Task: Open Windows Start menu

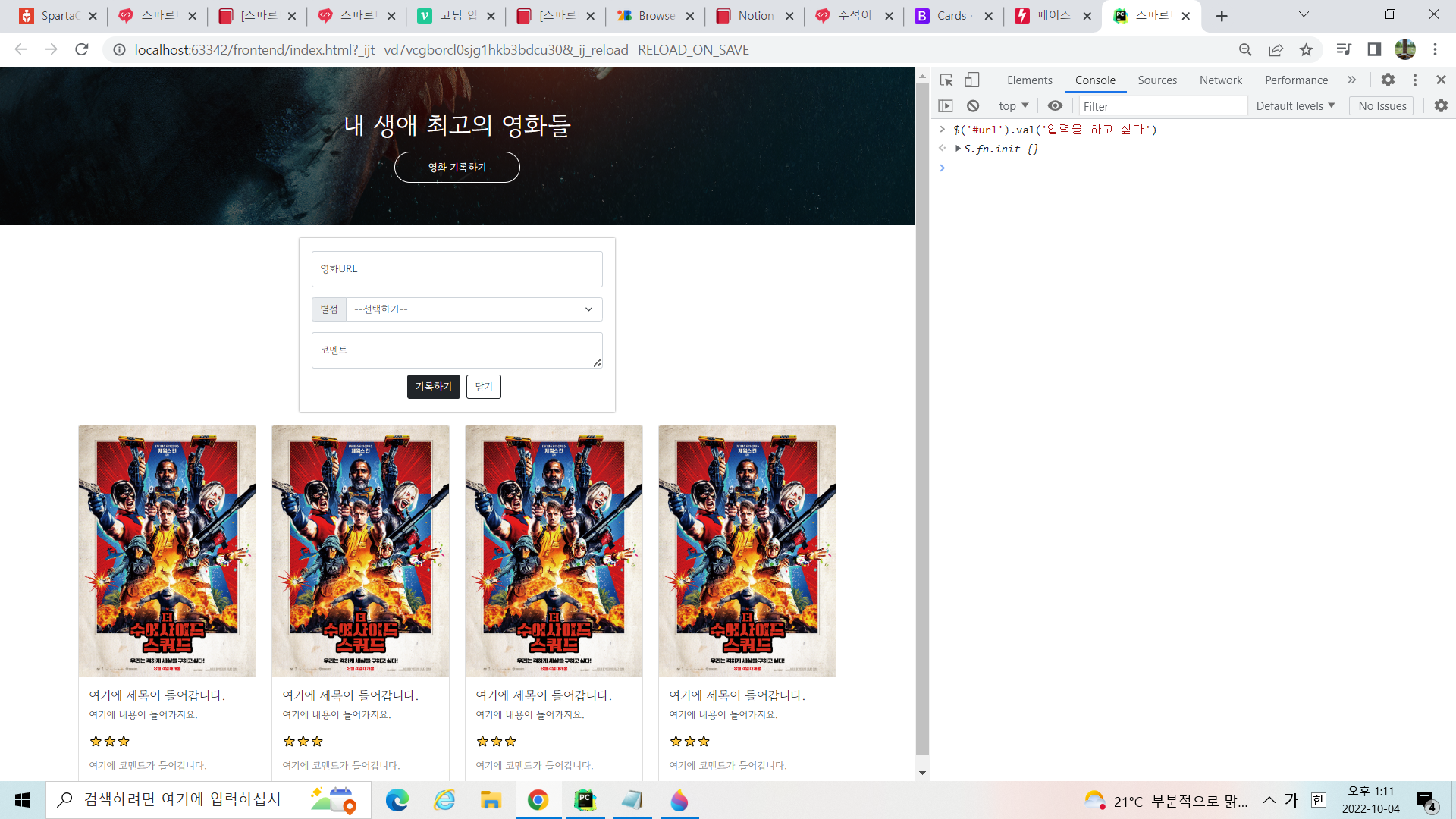Action: pyautogui.click(x=23, y=800)
